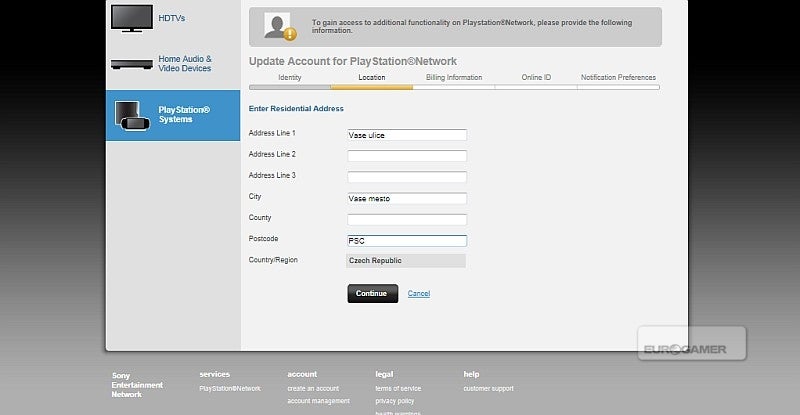Screen dimensions: 800x415
Task: Open Home Audio & Video Devices category
Action: [x=185, y=64]
